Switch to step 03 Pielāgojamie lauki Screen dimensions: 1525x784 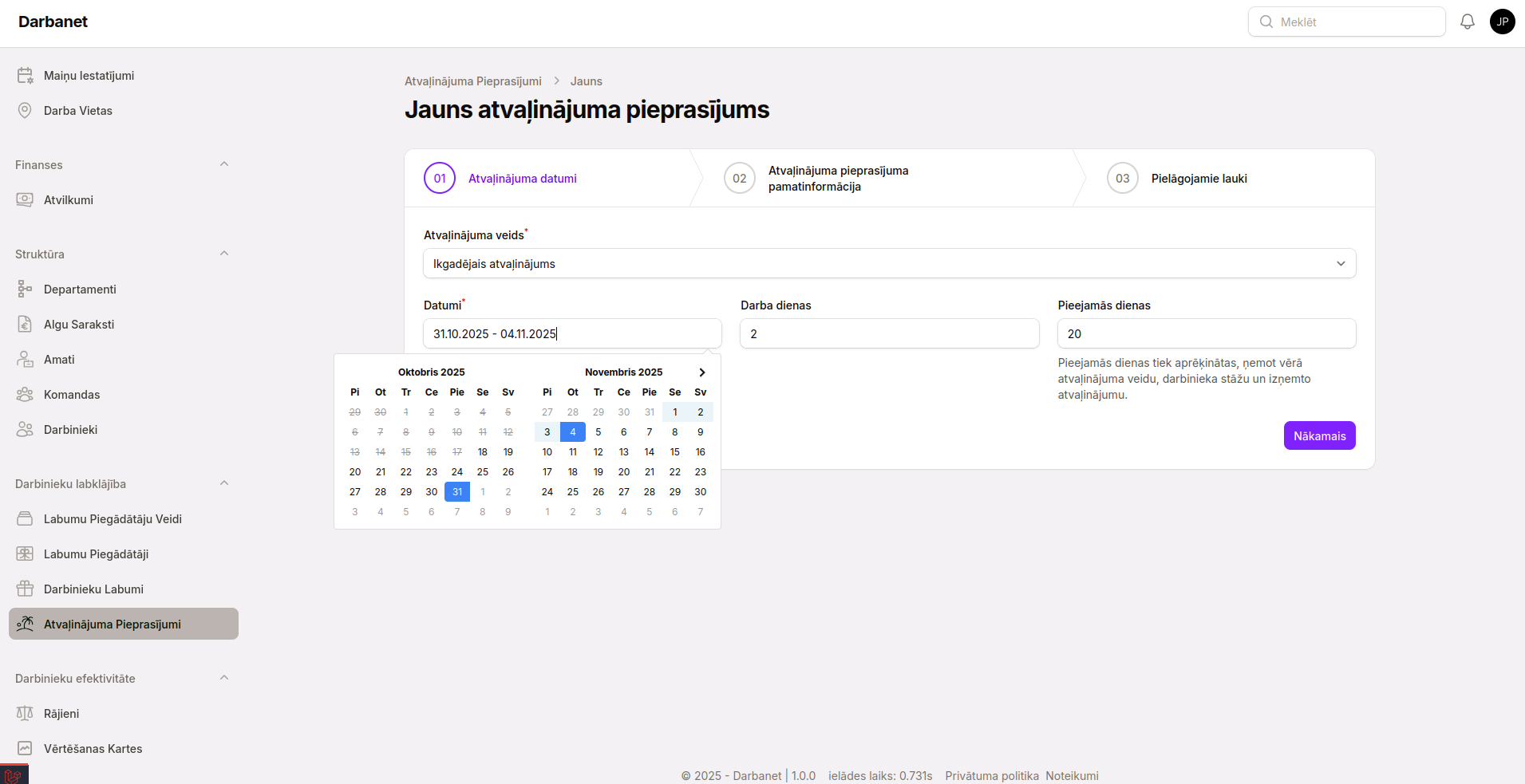click(1199, 178)
